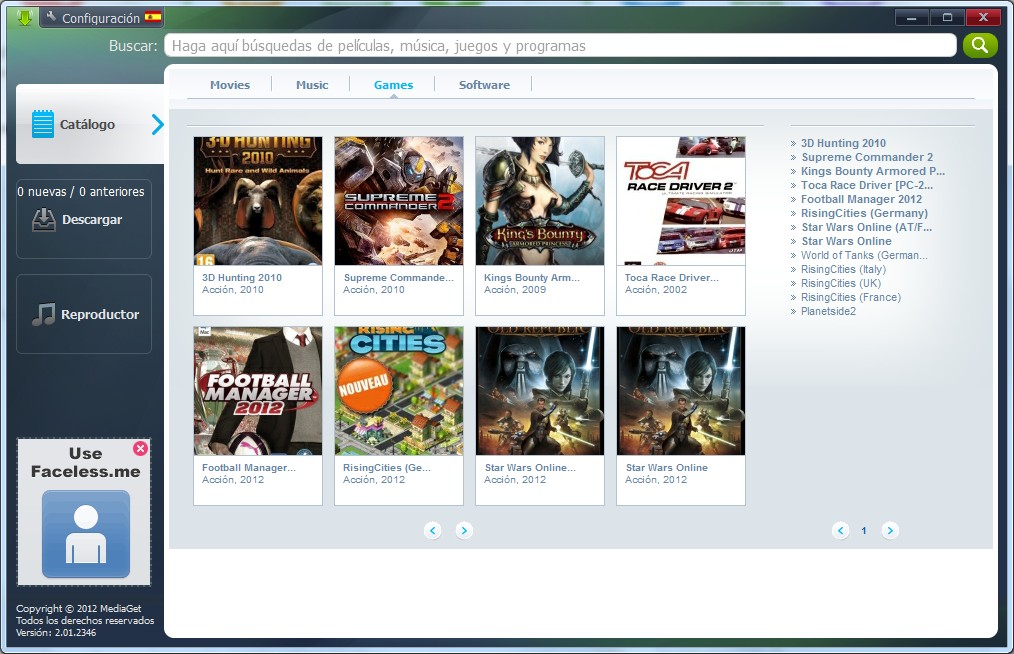Image resolution: width=1014 pixels, height=654 pixels.
Task: Click the 'Use Faceless.me' ad text
Action: point(85,463)
